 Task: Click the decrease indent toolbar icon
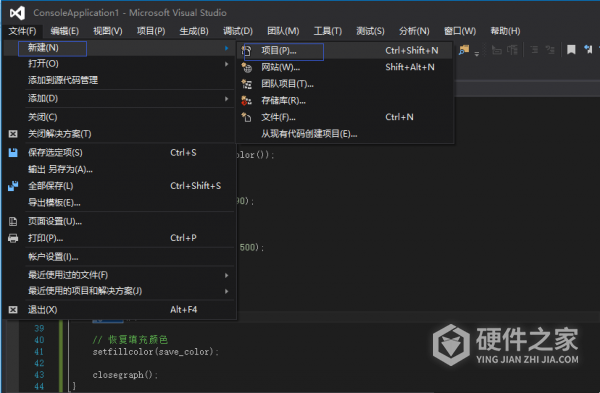point(534,50)
